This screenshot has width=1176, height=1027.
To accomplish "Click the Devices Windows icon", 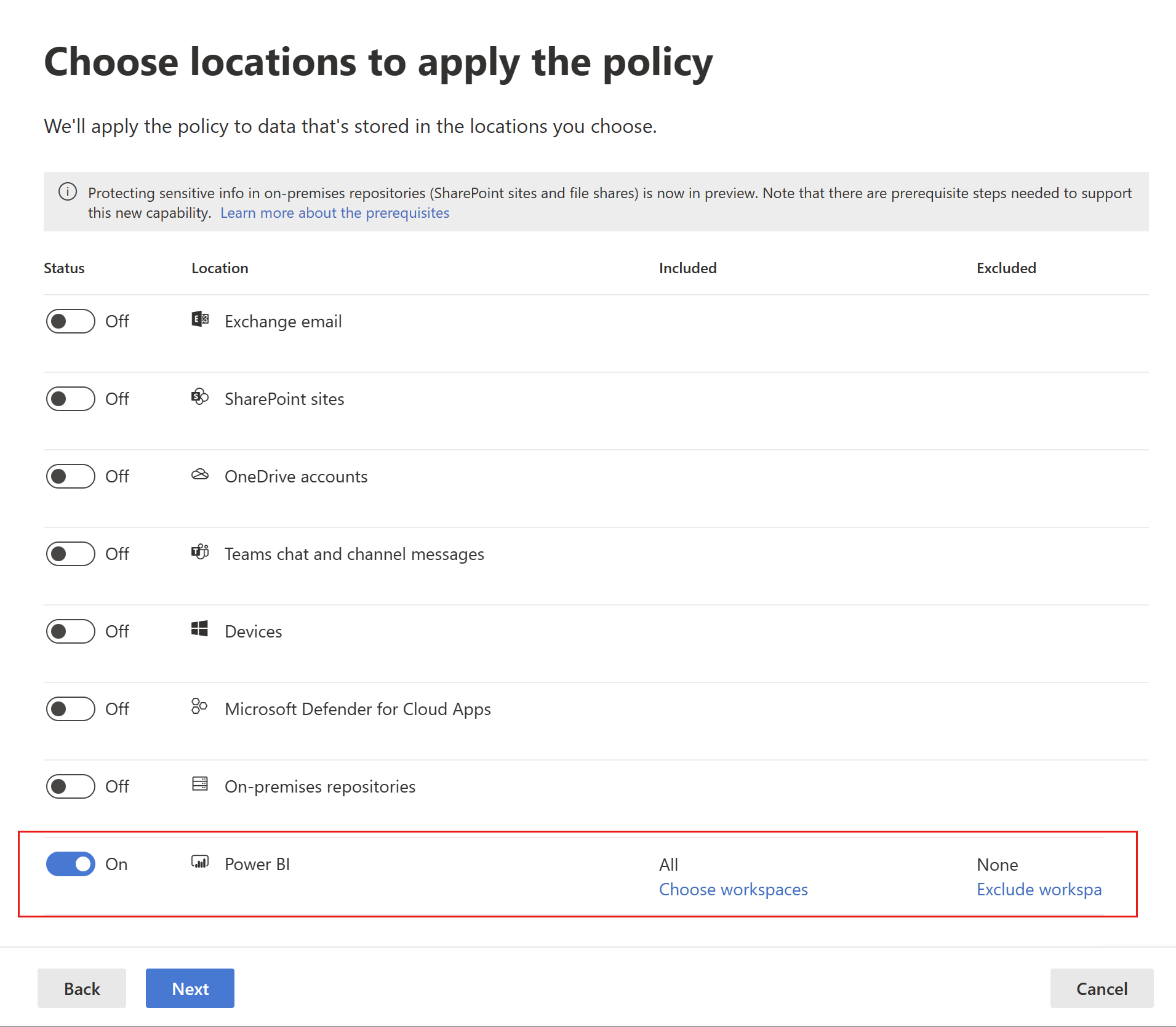I will coord(199,629).
